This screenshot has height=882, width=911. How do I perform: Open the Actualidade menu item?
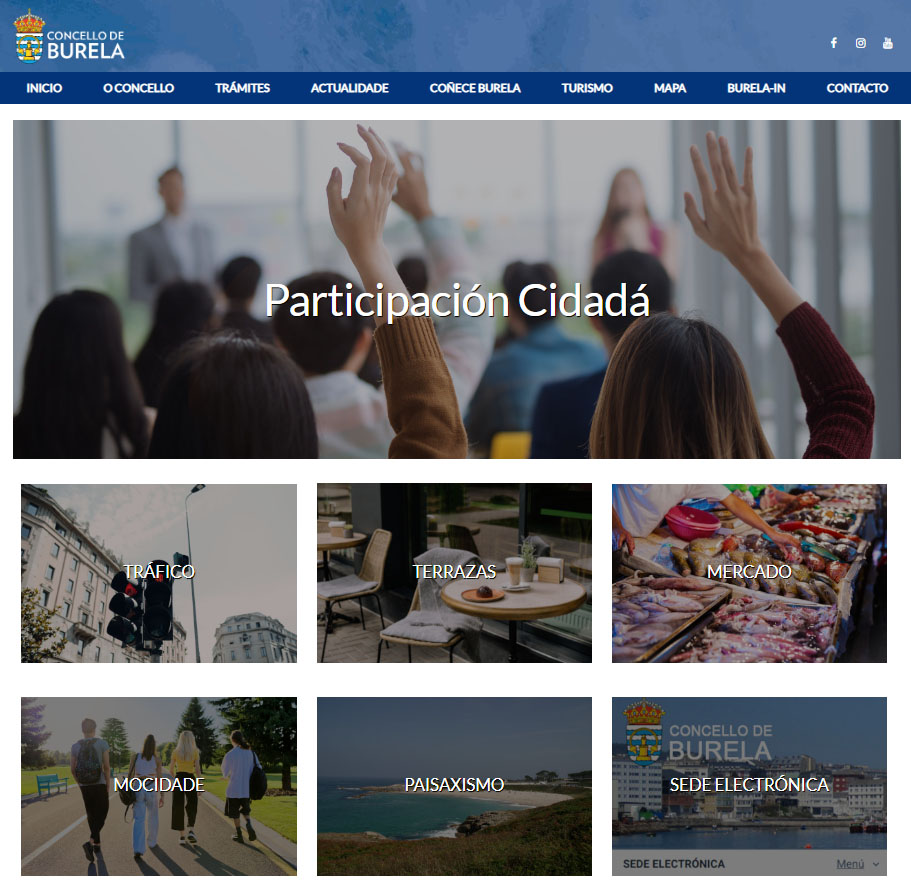349,88
